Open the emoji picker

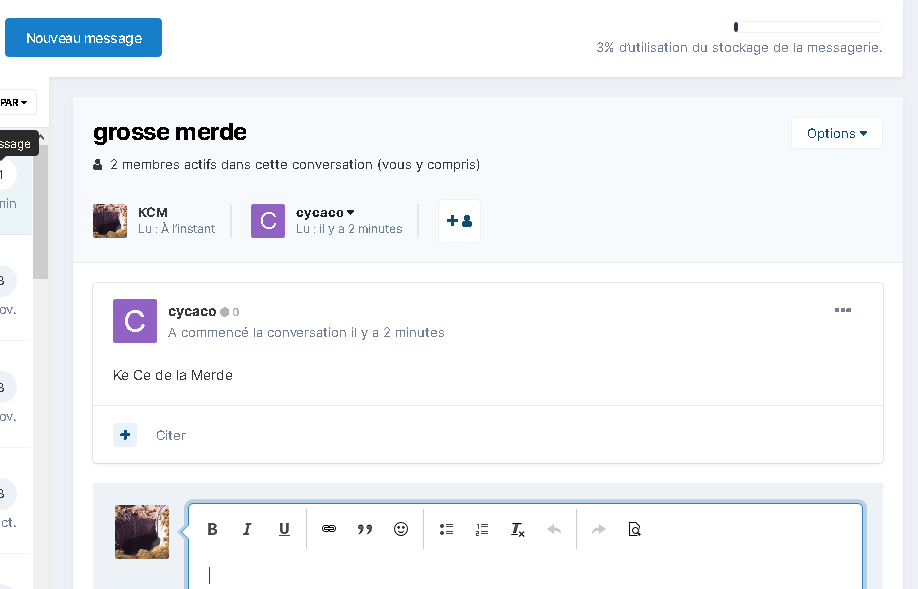[401, 530]
